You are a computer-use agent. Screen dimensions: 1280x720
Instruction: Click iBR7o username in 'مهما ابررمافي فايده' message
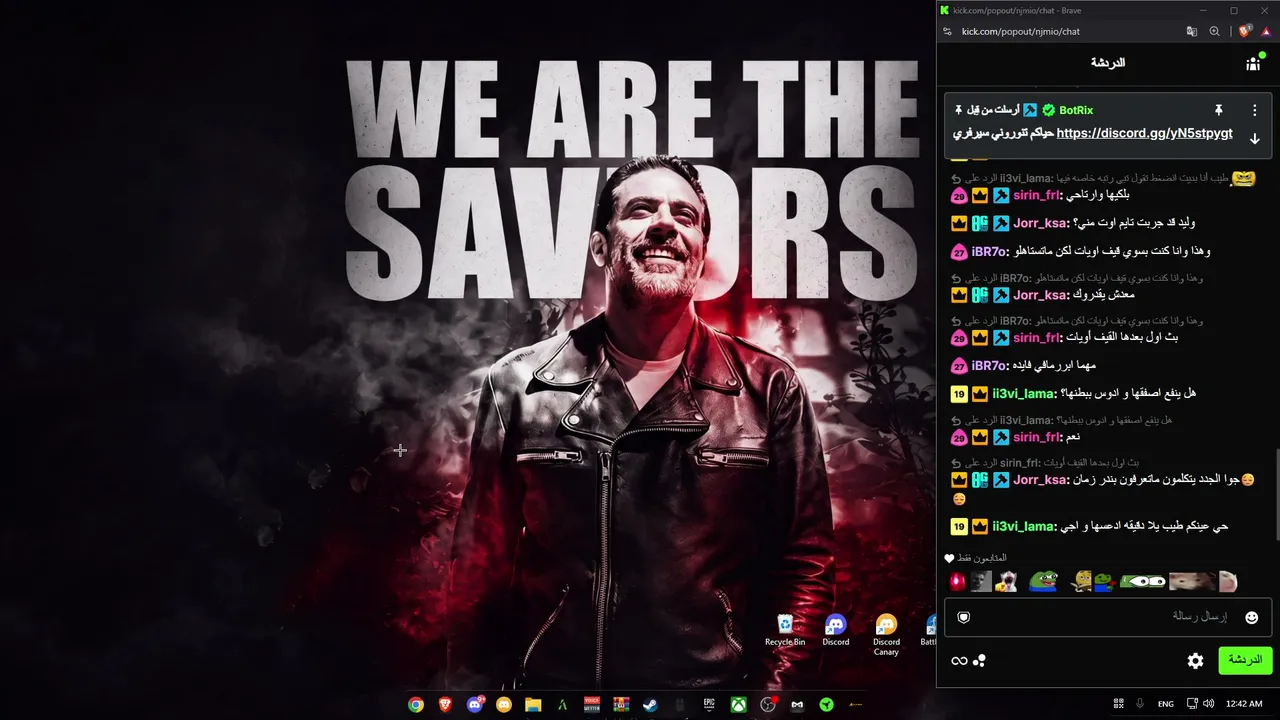989,366
